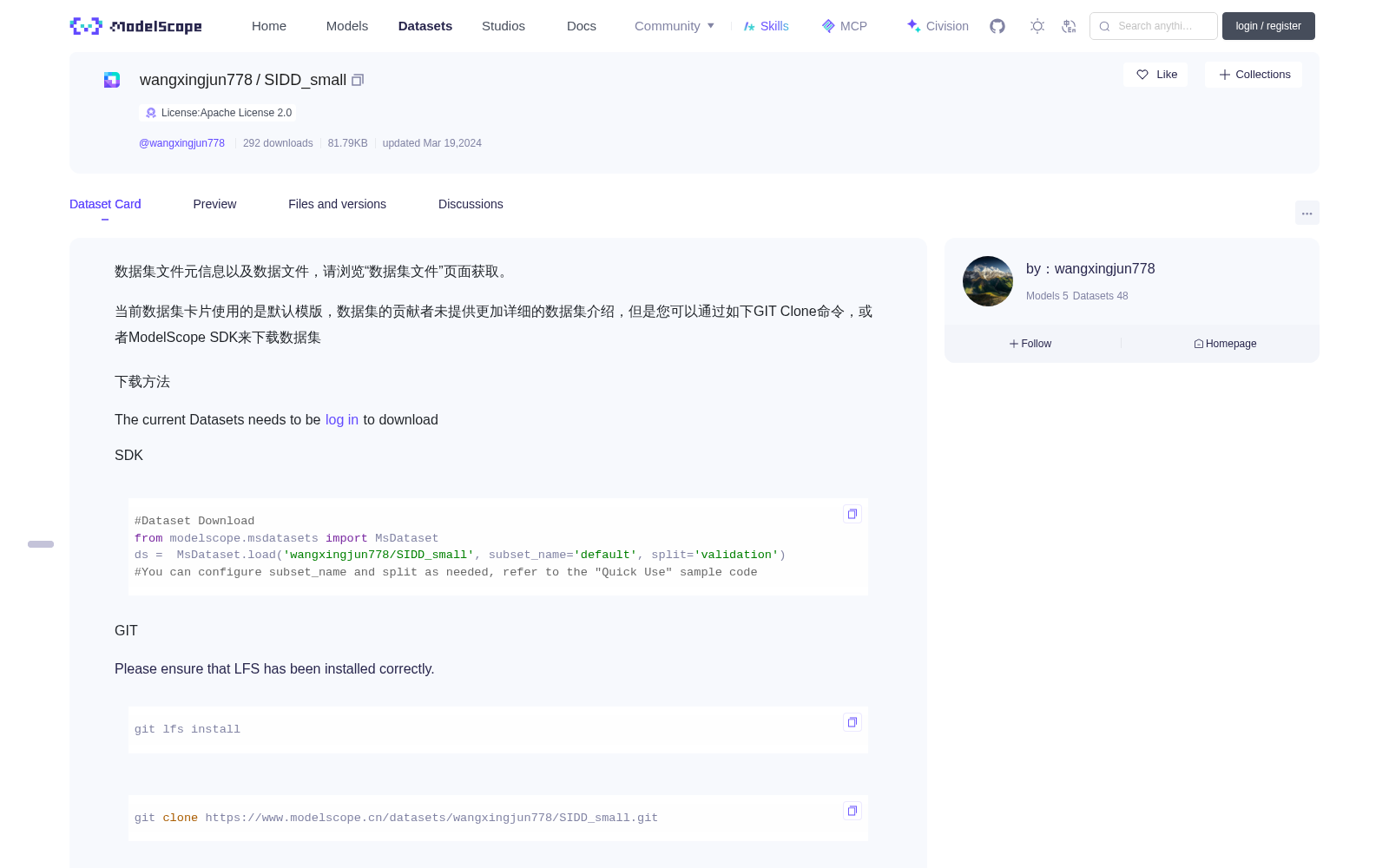The image size is (1389, 868).
Task: Click the '81.79KB' size text
Action: pyautogui.click(x=347, y=143)
